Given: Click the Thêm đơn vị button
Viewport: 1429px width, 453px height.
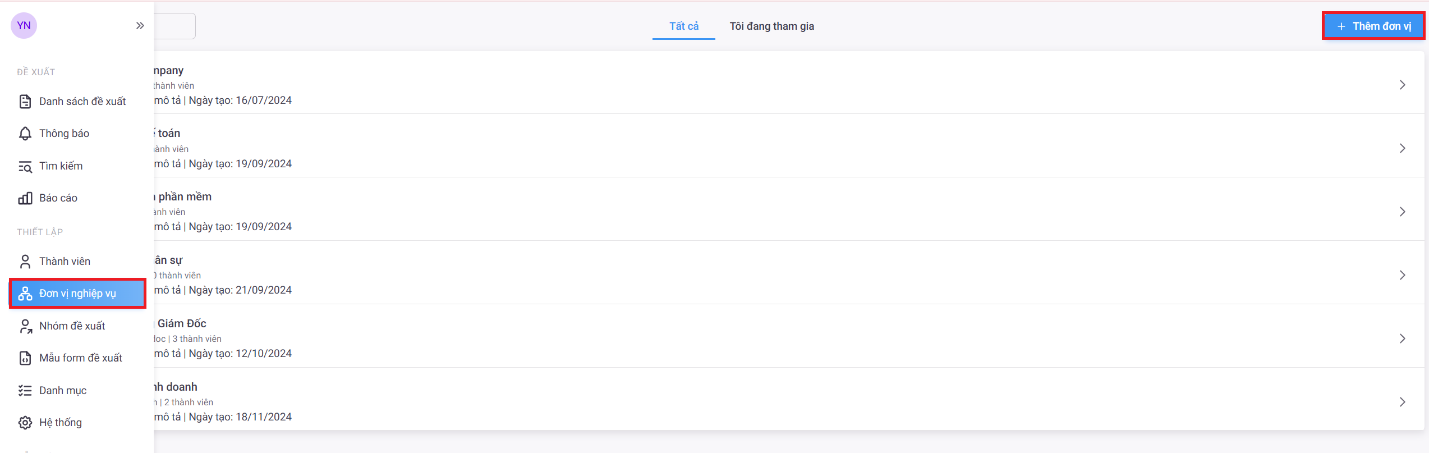Looking at the screenshot, I should click(x=1373, y=26).
